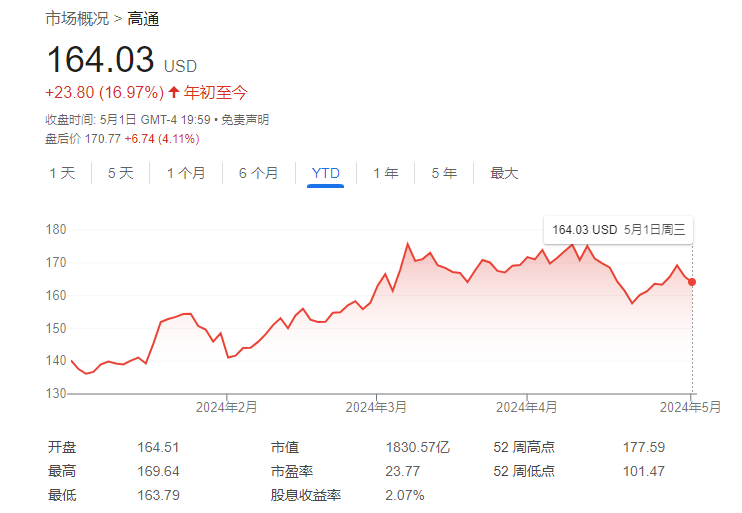The width and height of the screenshot is (742, 513).
Task: Click the 52 周高点 value 177.59
Action: tap(644, 447)
